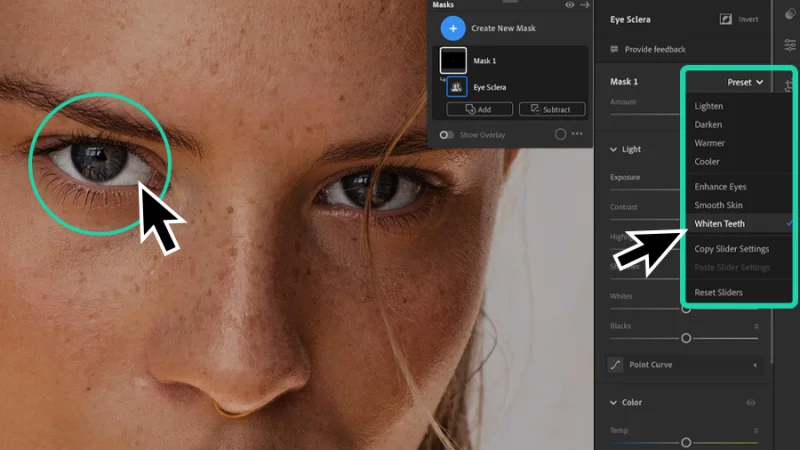Select the Mask 1 row label
800x450 pixels.
(x=485, y=61)
